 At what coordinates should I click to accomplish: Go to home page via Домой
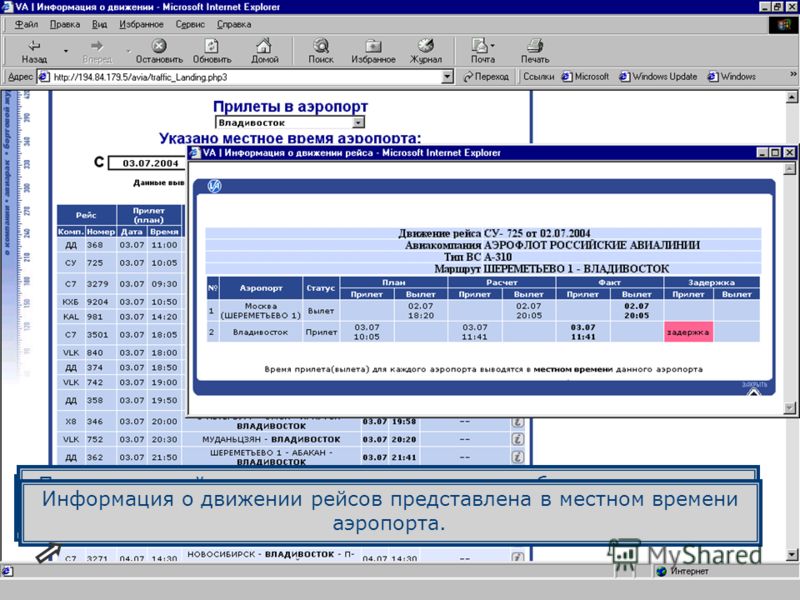(264, 52)
